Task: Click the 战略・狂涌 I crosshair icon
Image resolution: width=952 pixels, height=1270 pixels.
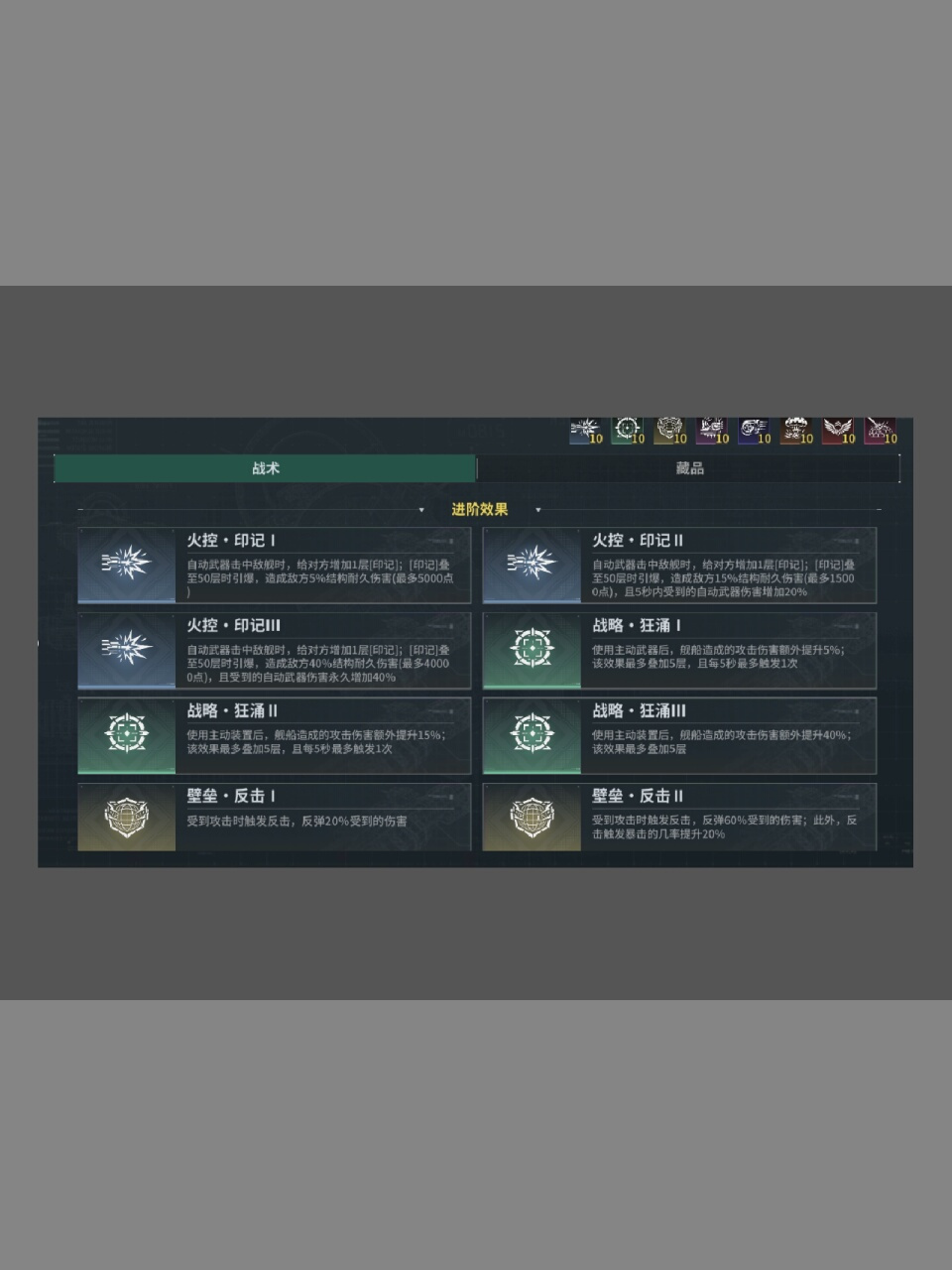Action: (532, 650)
